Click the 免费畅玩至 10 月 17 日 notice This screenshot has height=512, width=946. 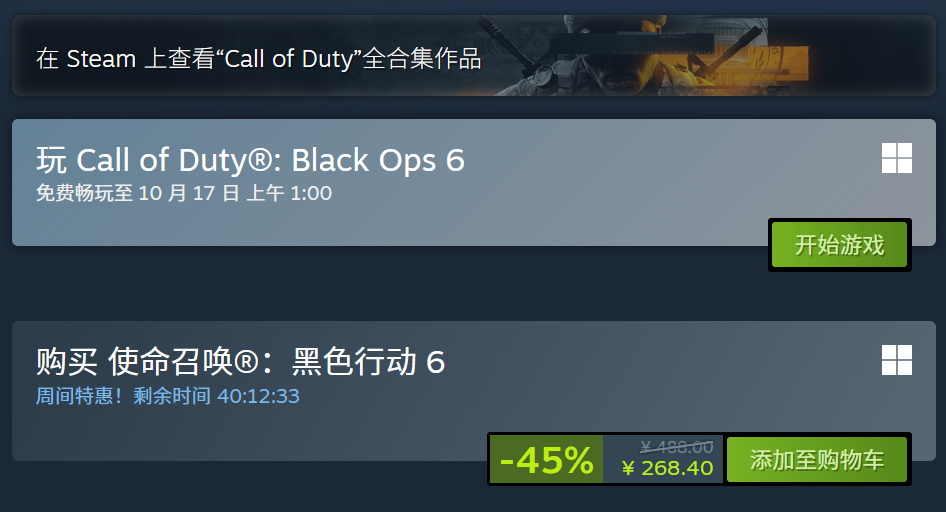[x=138, y=193]
